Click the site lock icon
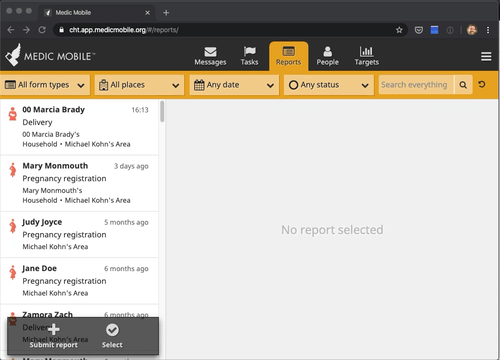The height and width of the screenshot is (360, 500). pyautogui.click(x=61, y=30)
